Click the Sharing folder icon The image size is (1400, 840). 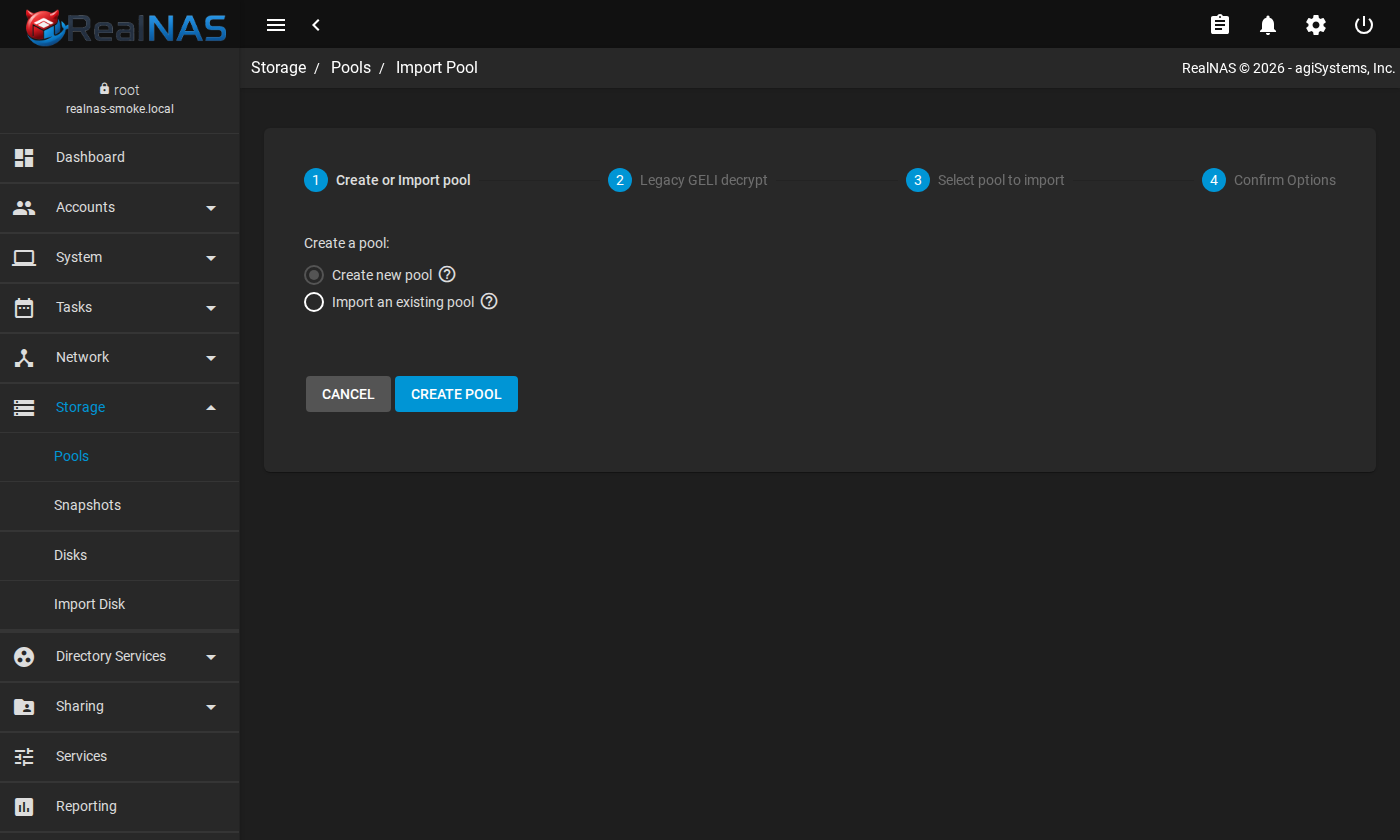(x=24, y=706)
